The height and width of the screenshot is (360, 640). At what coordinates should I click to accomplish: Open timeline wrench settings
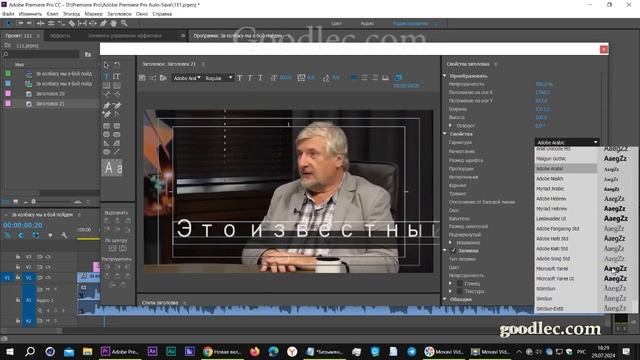(x=64, y=236)
